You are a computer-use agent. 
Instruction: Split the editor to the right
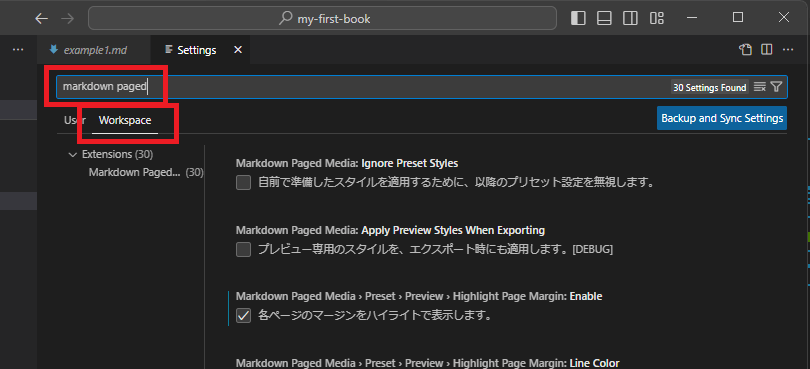click(x=767, y=50)
